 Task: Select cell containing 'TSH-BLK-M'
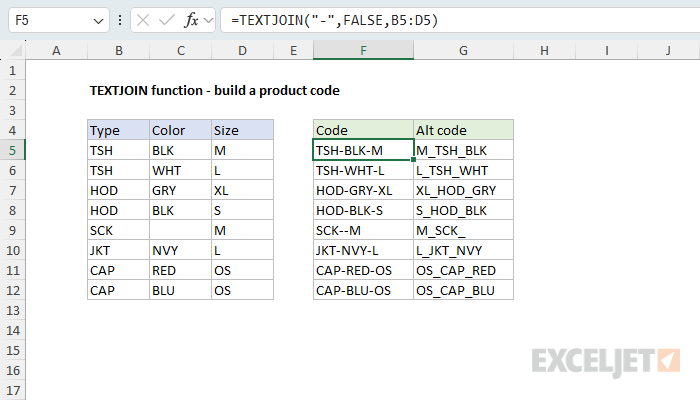coord(363,150)
